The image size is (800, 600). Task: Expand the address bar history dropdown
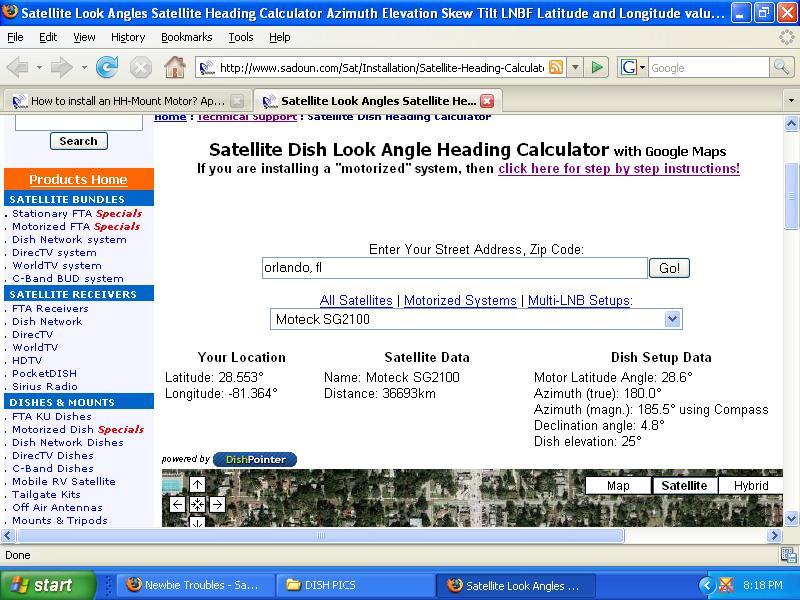(576, 67)
